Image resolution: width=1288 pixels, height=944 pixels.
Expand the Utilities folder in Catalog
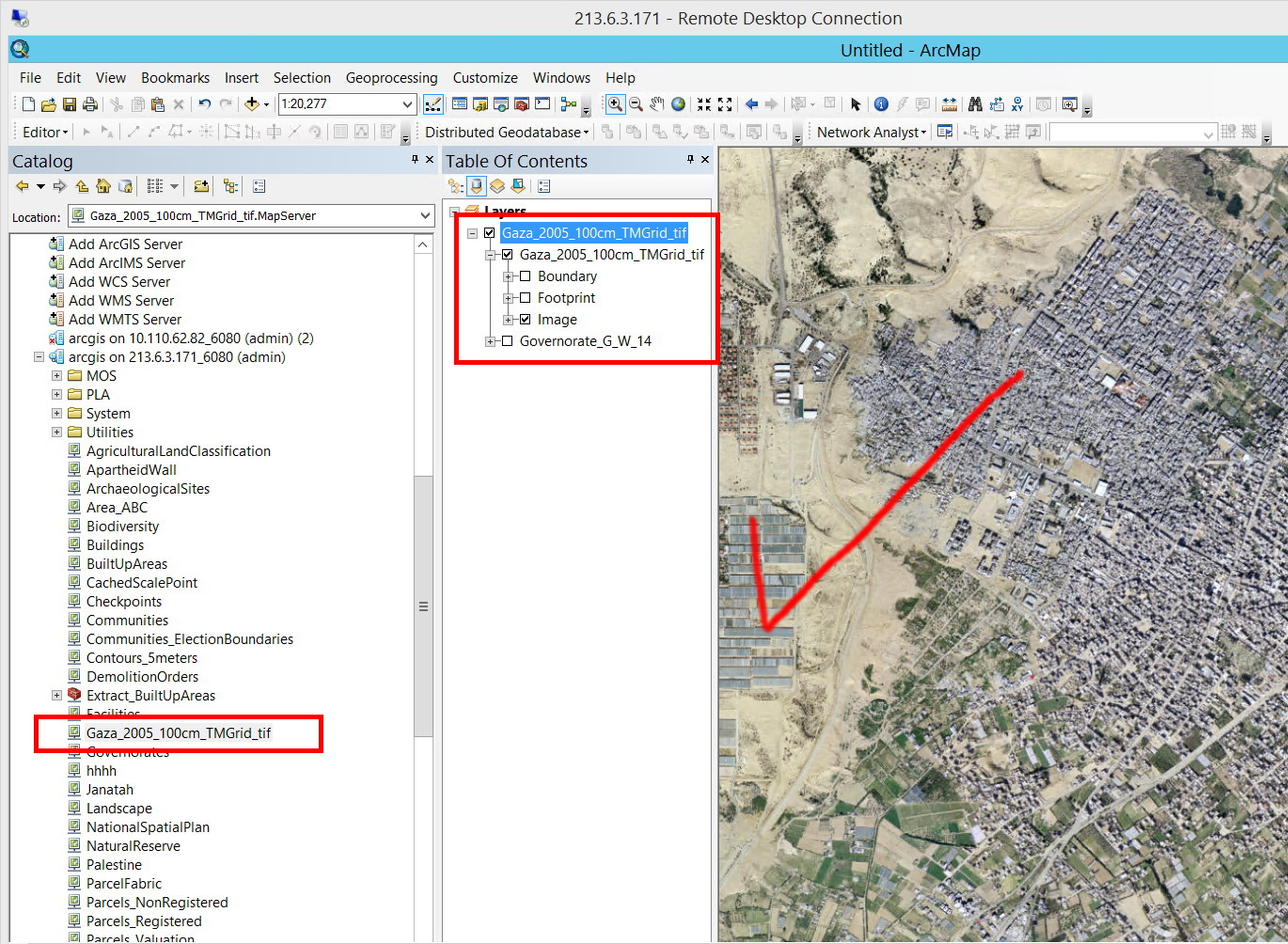point(56,433)
